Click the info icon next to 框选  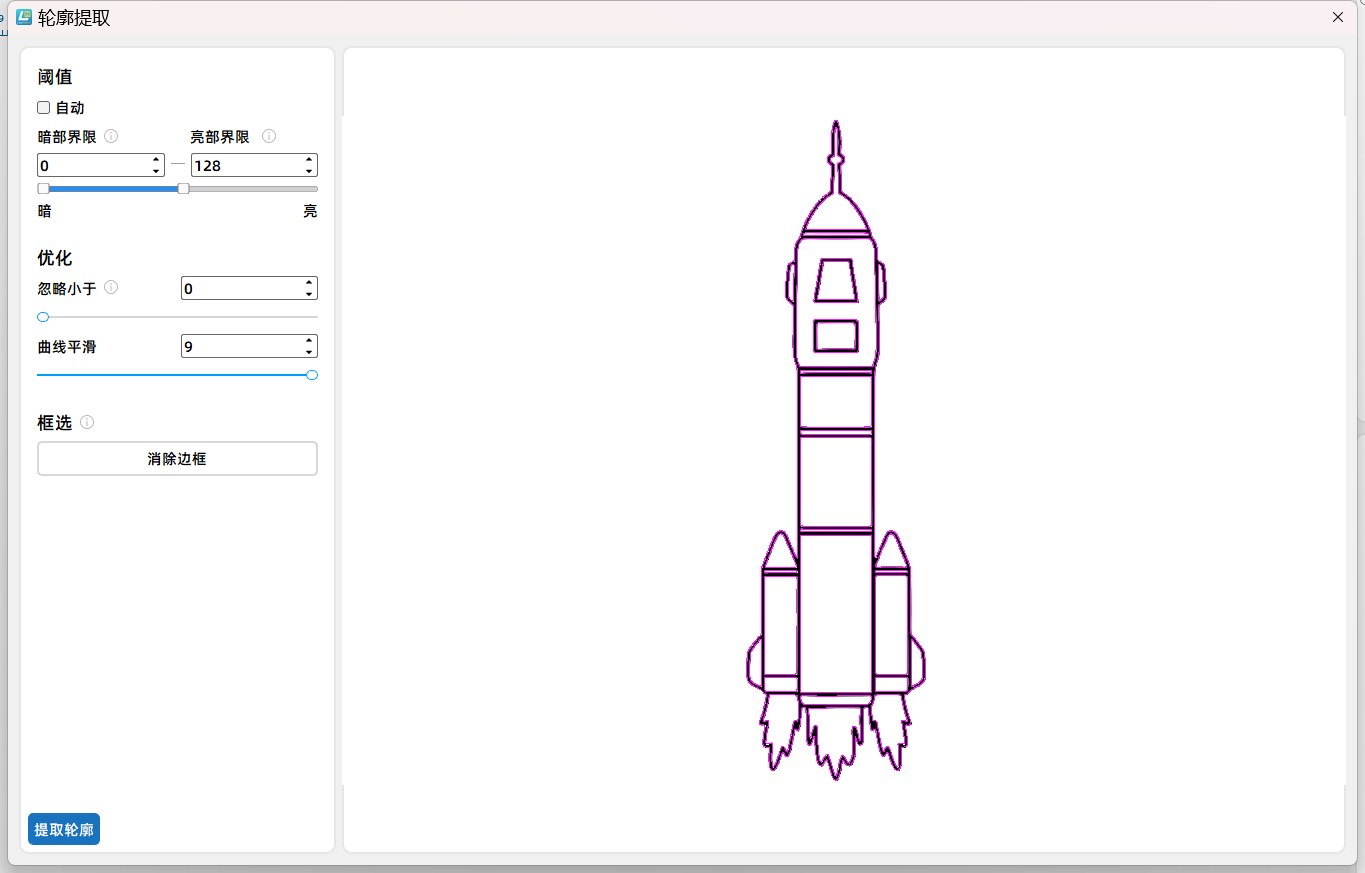click(x=87, y=422)
